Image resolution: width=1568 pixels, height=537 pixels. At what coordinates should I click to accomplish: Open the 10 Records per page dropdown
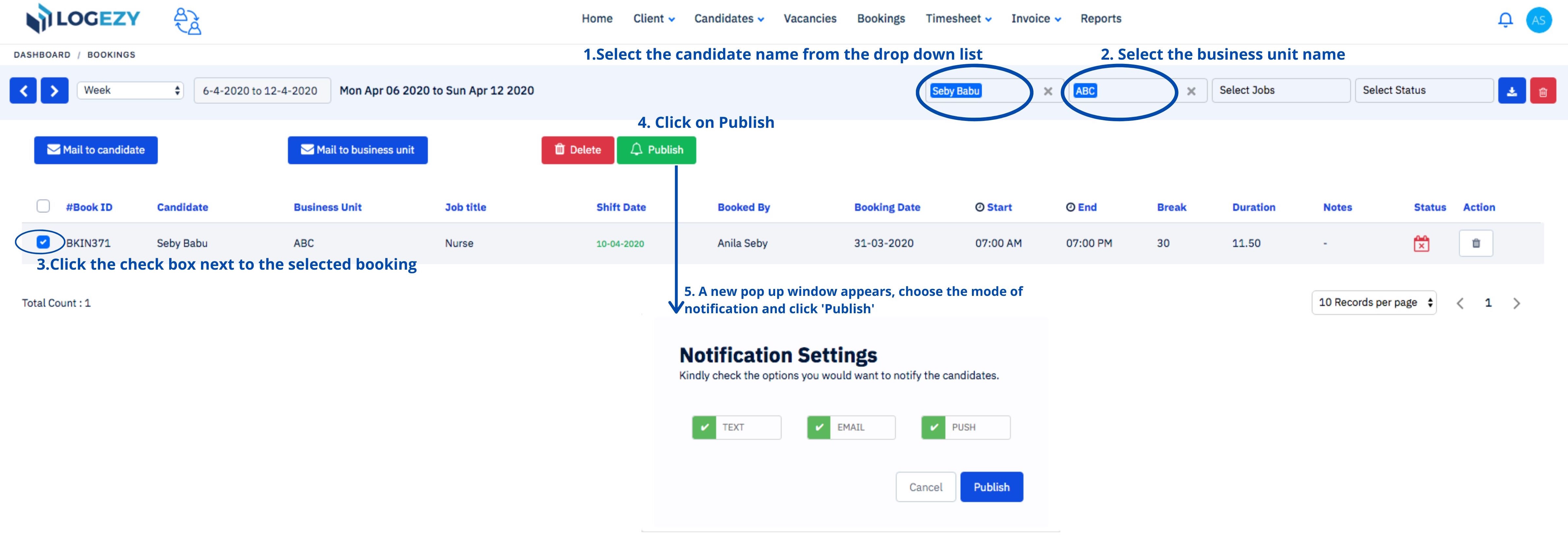[x=1374, y=302]
